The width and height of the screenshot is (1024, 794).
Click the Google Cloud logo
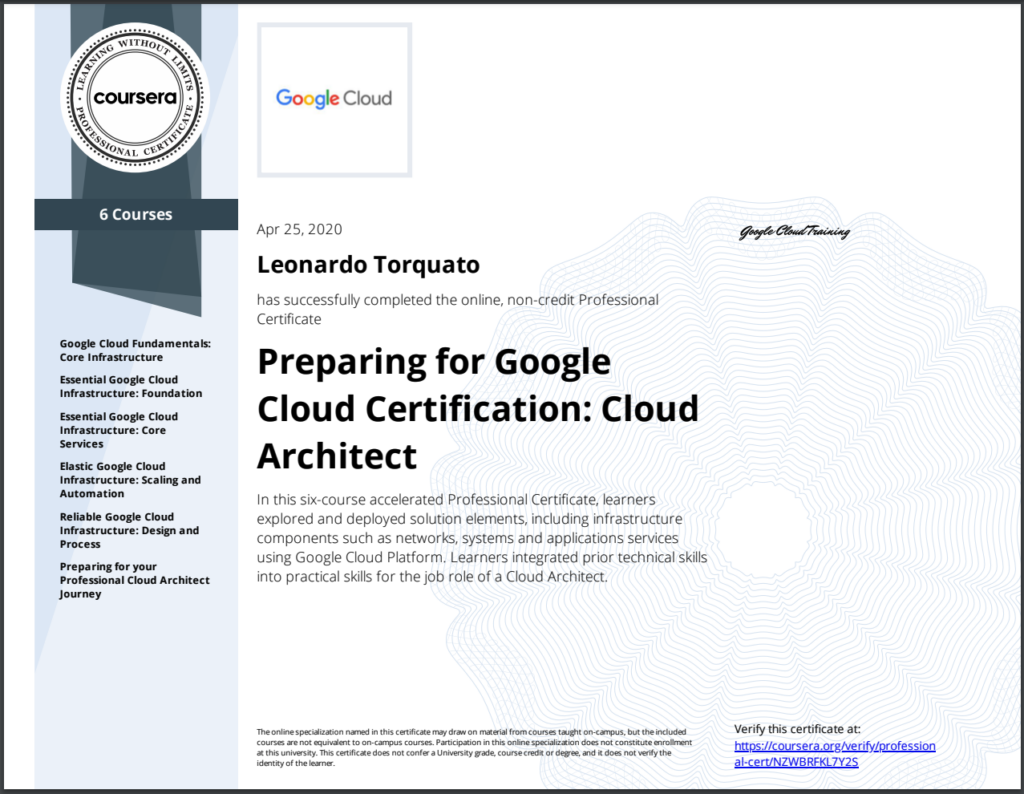(334, 99)
